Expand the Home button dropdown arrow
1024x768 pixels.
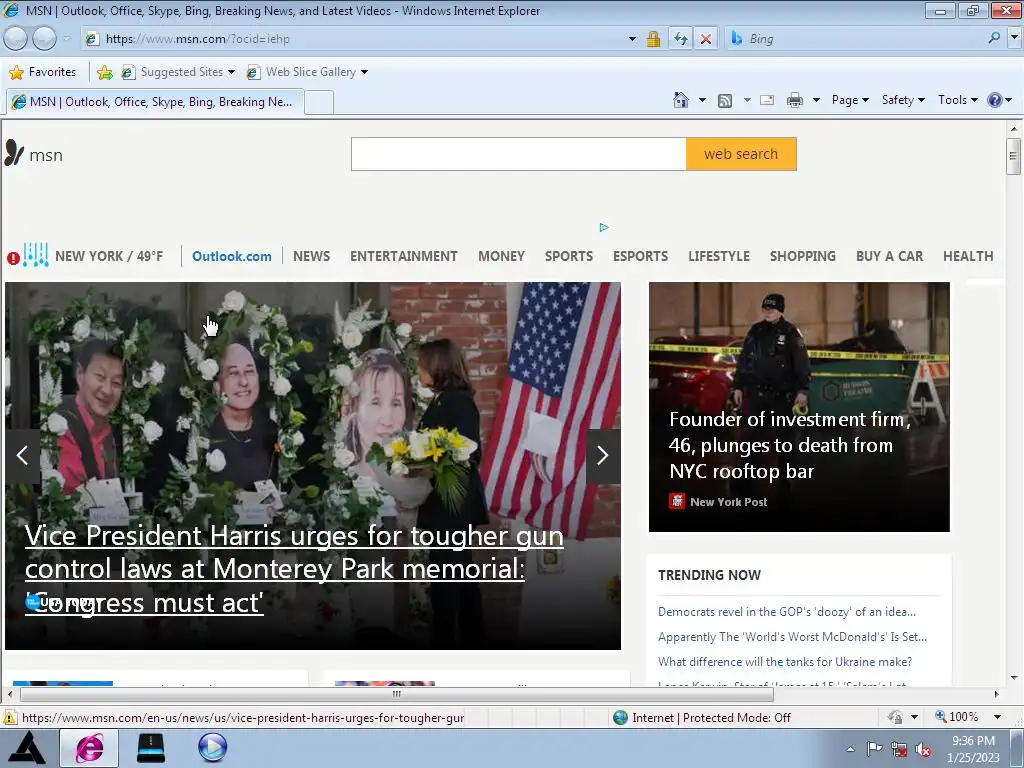pos(702,100)
